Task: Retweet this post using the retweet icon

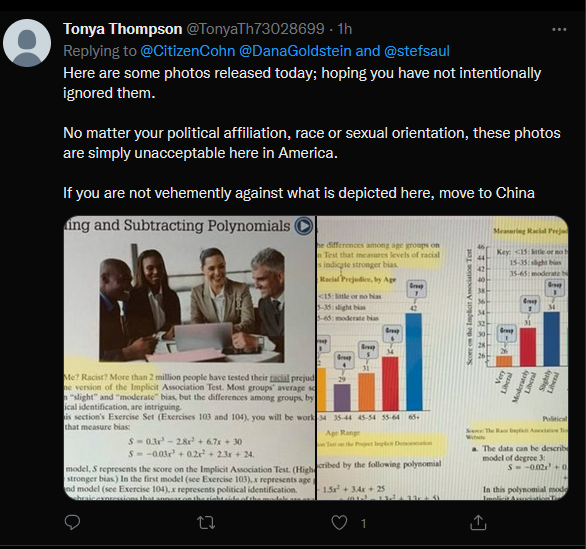Action: (x=206, y=523)
